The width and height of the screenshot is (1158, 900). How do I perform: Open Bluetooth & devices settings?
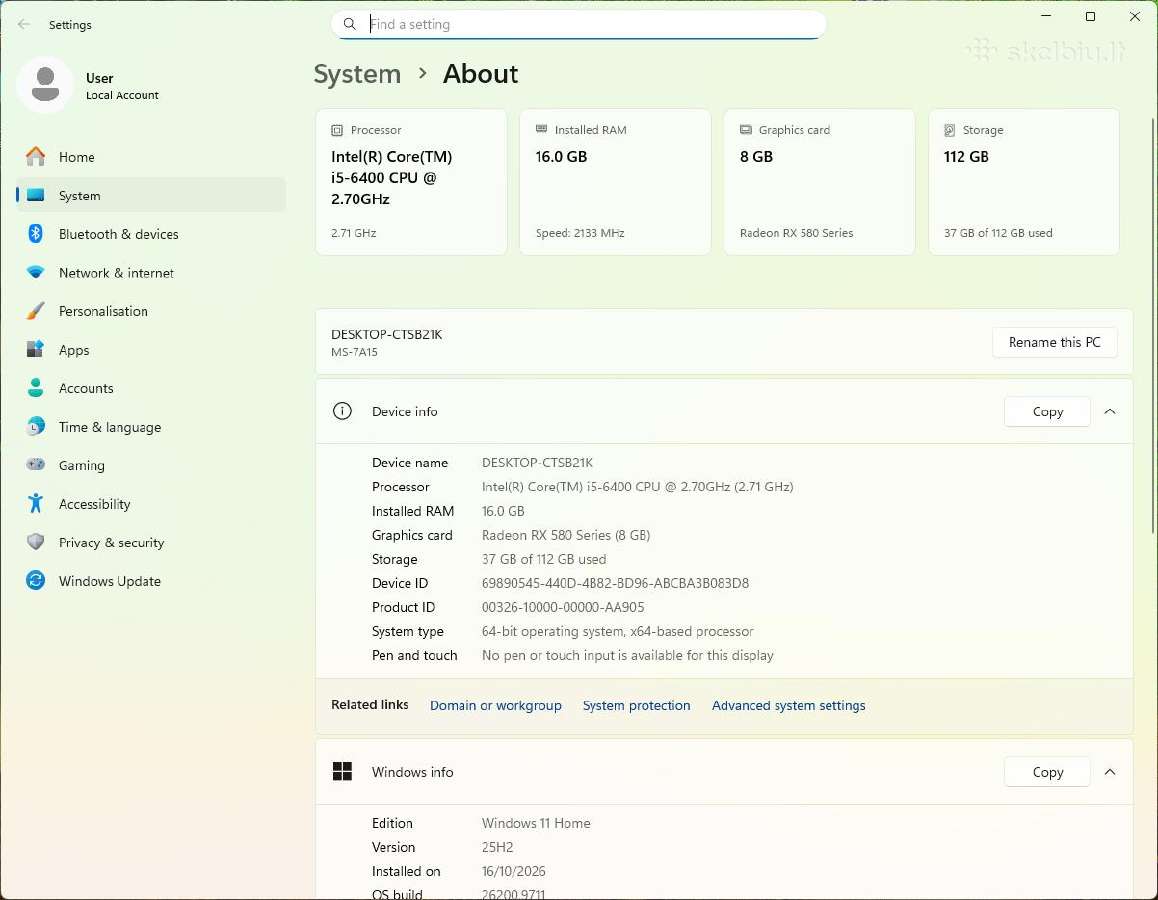coord(151,234)
